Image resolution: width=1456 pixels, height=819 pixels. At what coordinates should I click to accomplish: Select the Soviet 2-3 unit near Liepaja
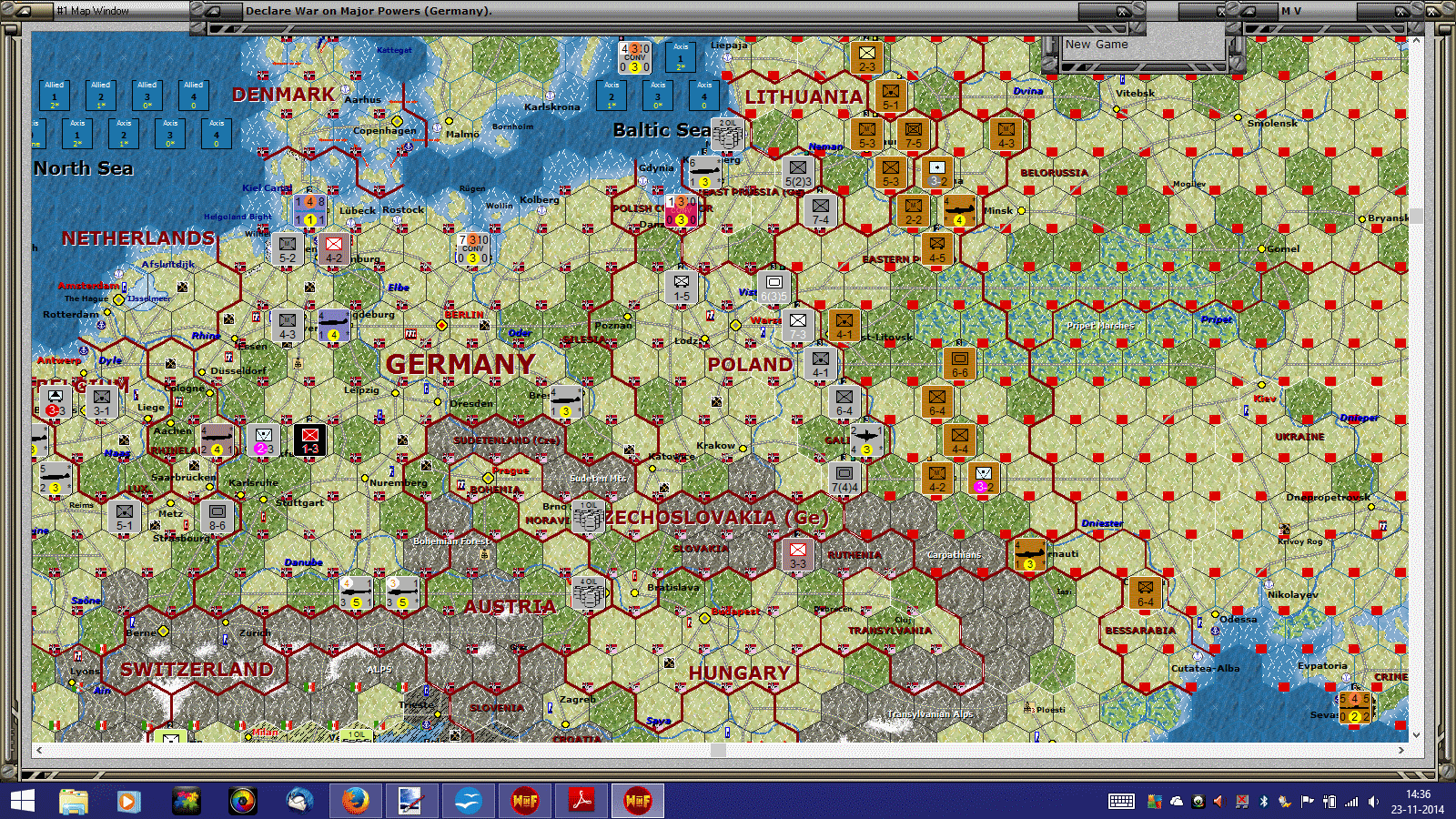click(x=867, y=57)
